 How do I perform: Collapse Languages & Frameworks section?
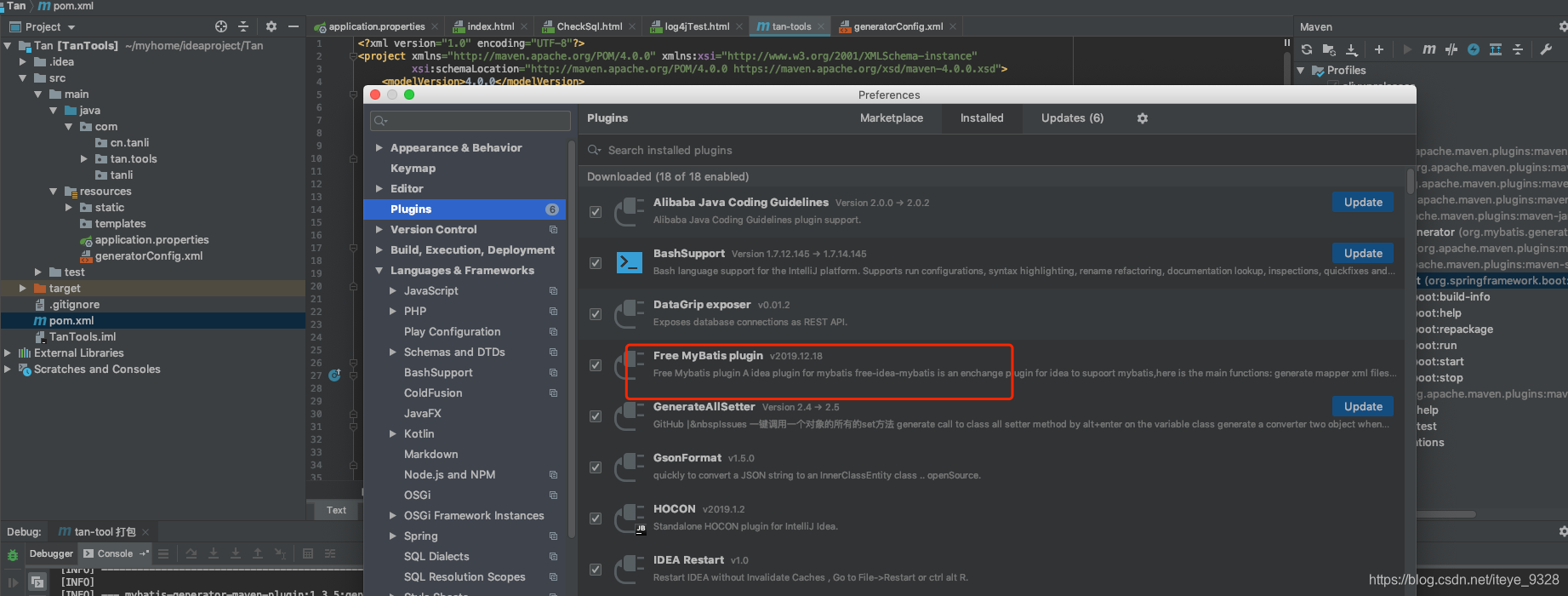pos(379,271)
